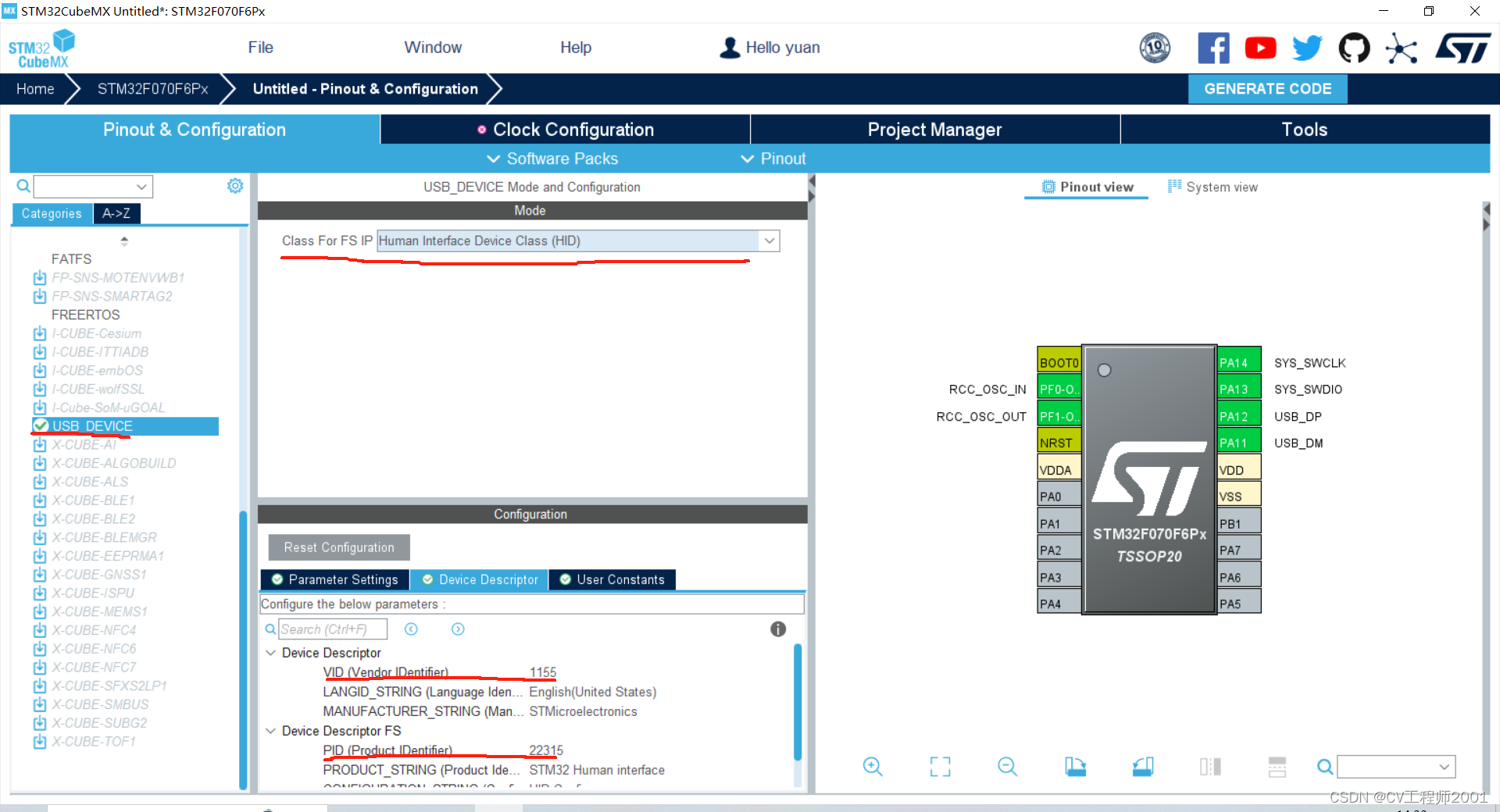Screen dimensions: 1500x812
Task: Switch to the Tools tab
Action: (x=1305, y=130)
